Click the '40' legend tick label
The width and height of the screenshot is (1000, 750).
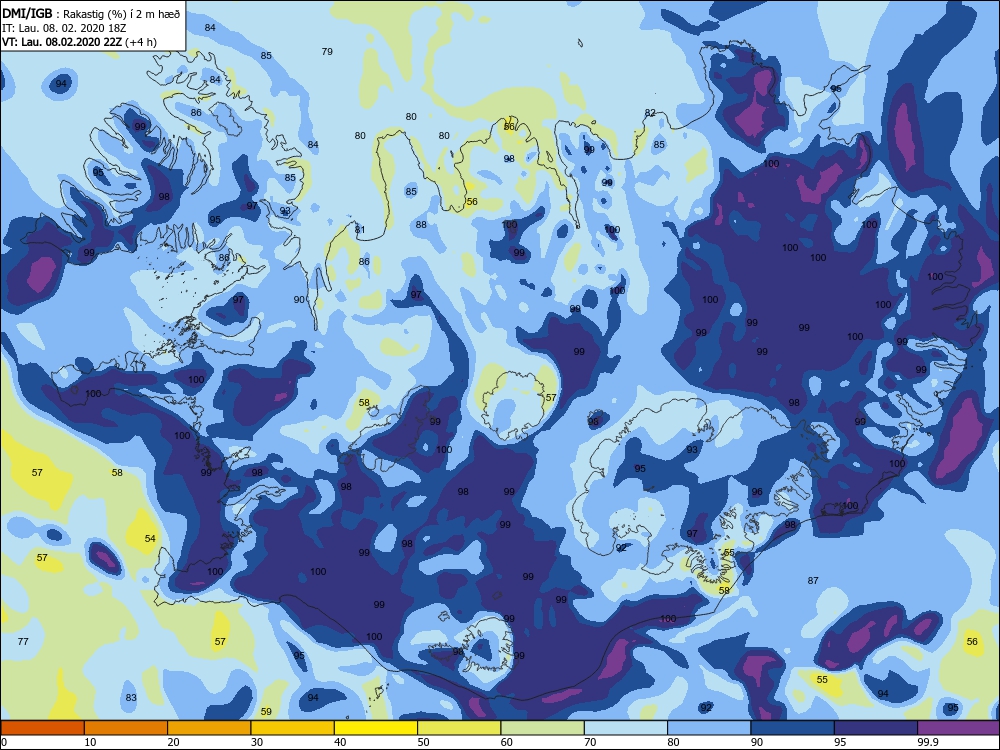pyautogui.click(x=341, y=742)
